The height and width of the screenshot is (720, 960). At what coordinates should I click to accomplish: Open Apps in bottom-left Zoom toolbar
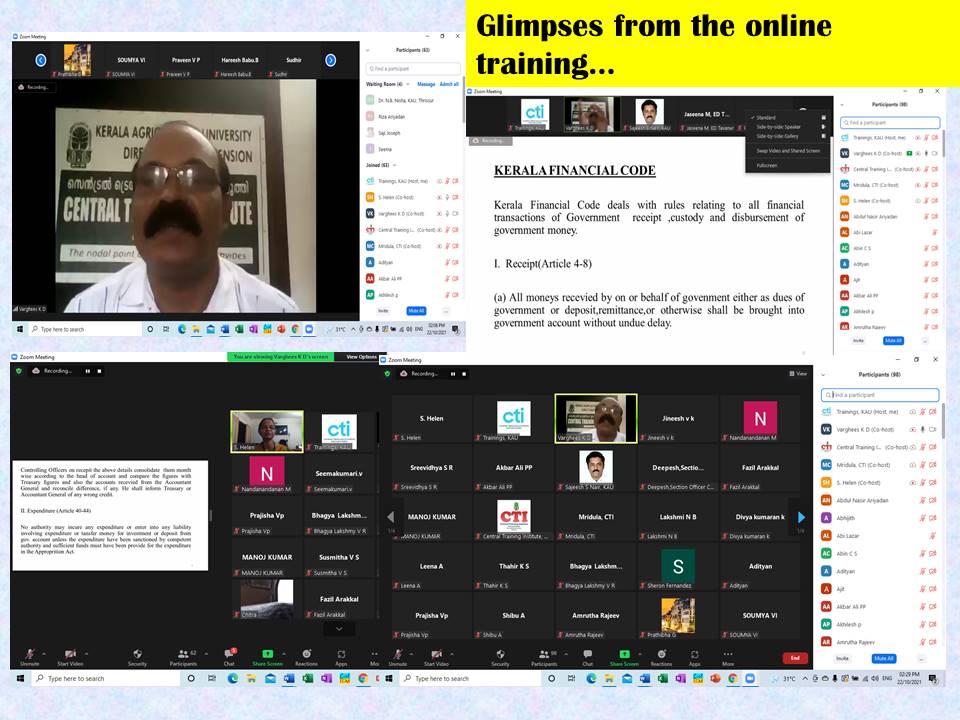point(341,657)
